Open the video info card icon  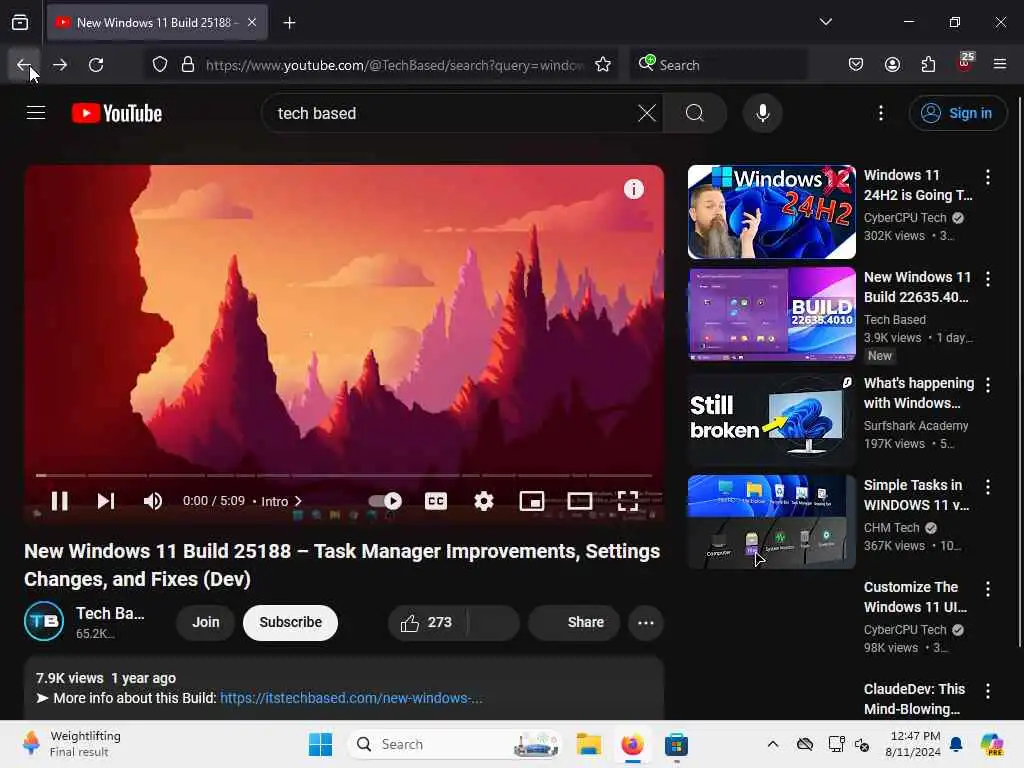pos(633,189)
